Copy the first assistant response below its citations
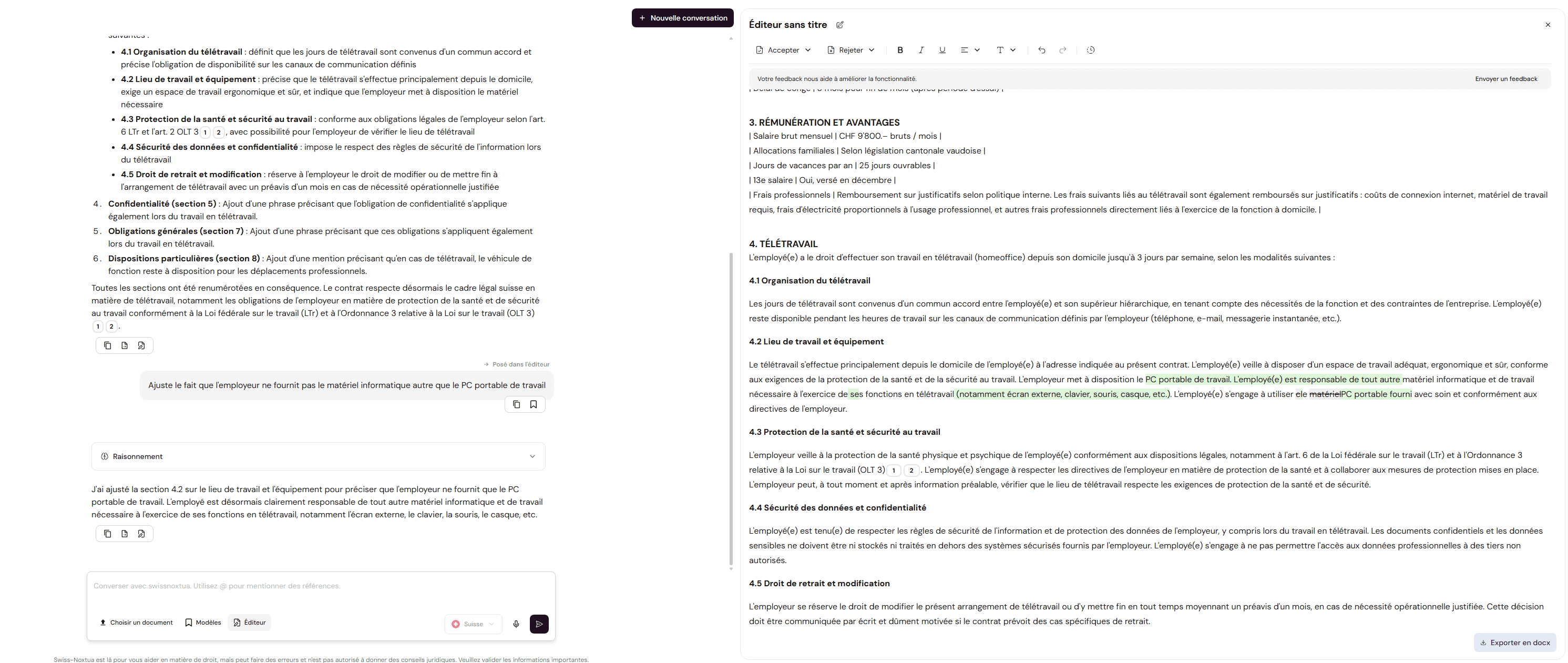This screenshot has width=1568, height=663. click(x=108, y=346)
